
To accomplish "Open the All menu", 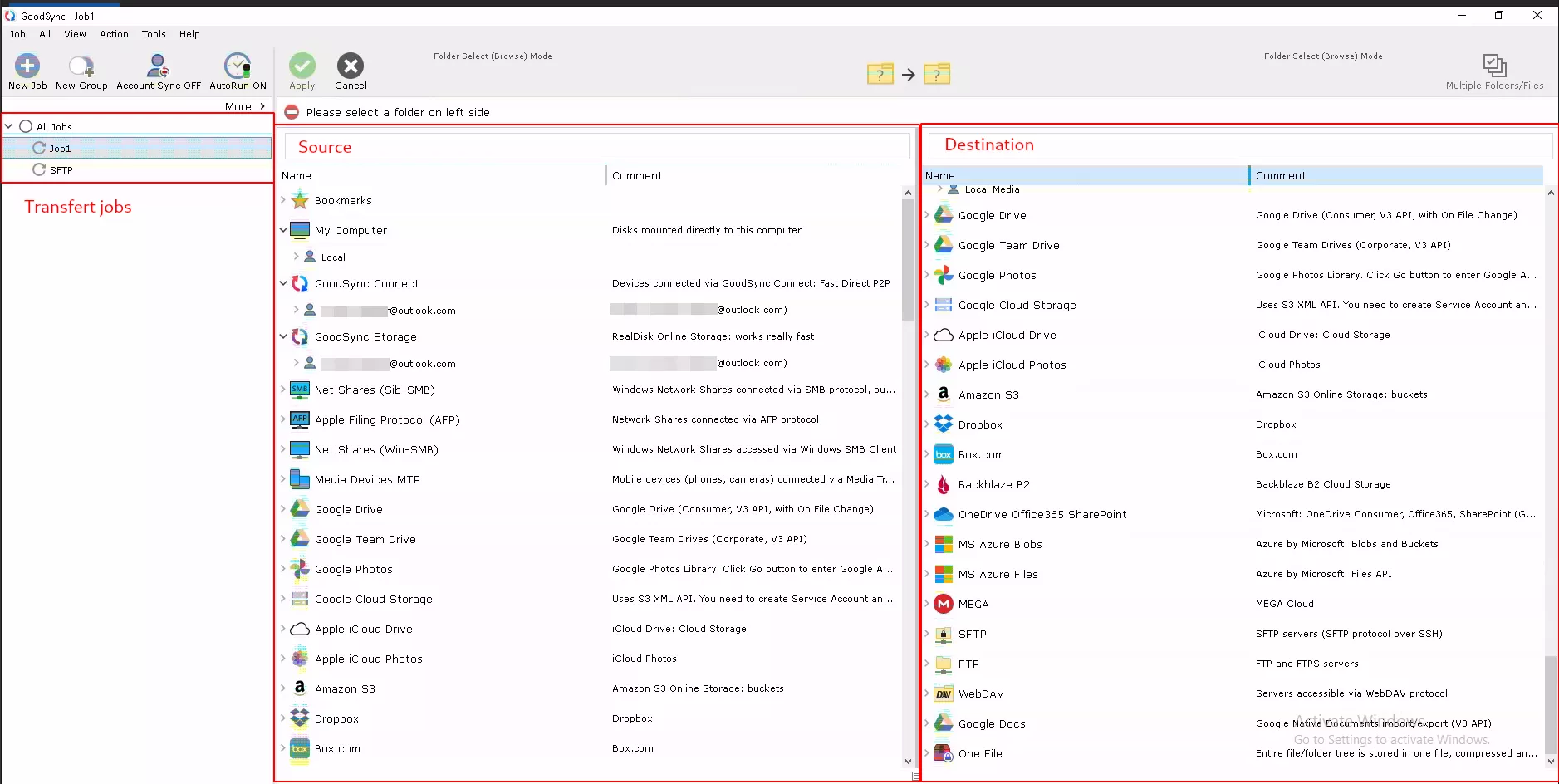I will (x=45, y=34).
